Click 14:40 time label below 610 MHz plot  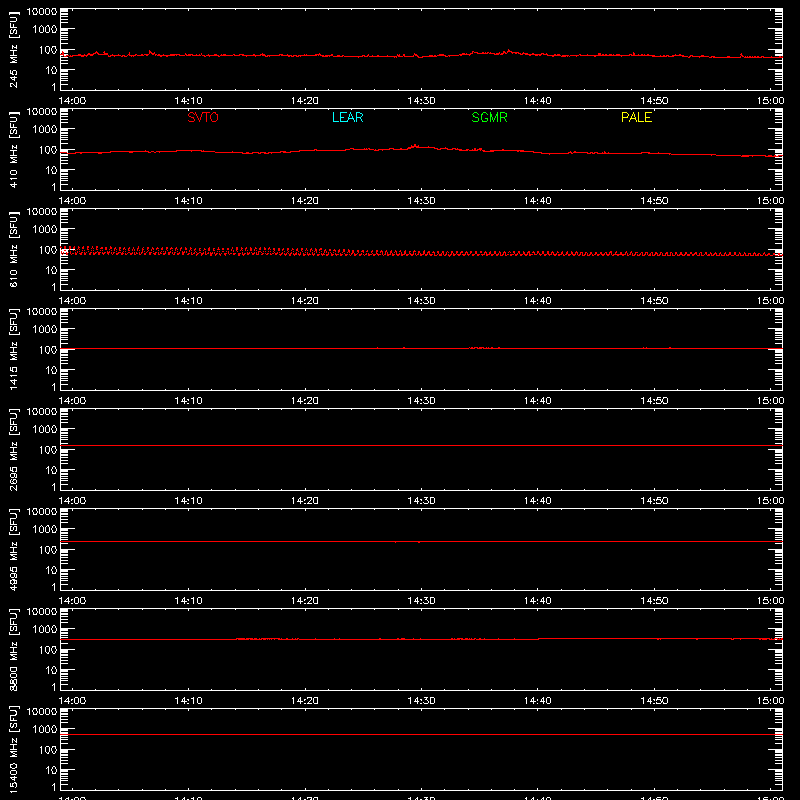click(538, 301)
